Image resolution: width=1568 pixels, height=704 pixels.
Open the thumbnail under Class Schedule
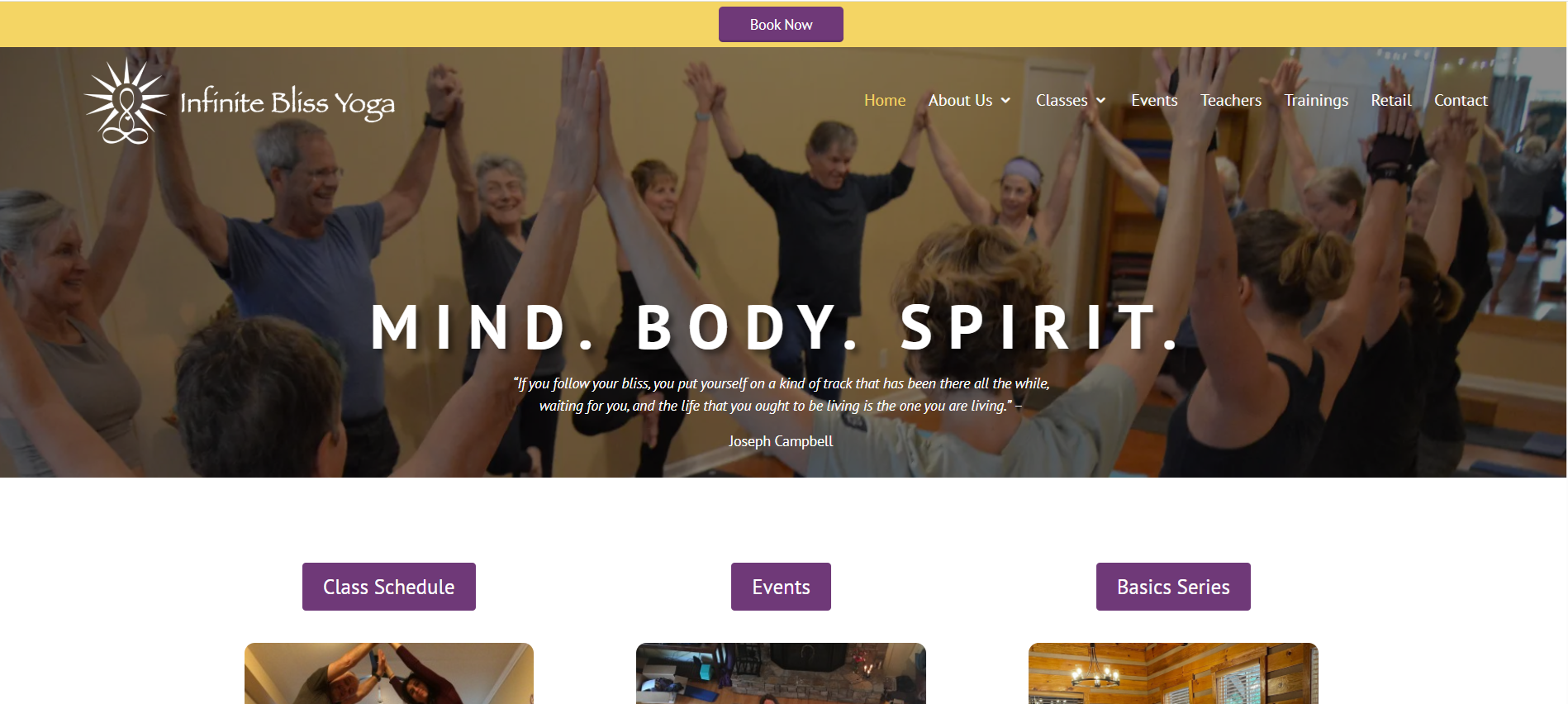coord(389,673)
